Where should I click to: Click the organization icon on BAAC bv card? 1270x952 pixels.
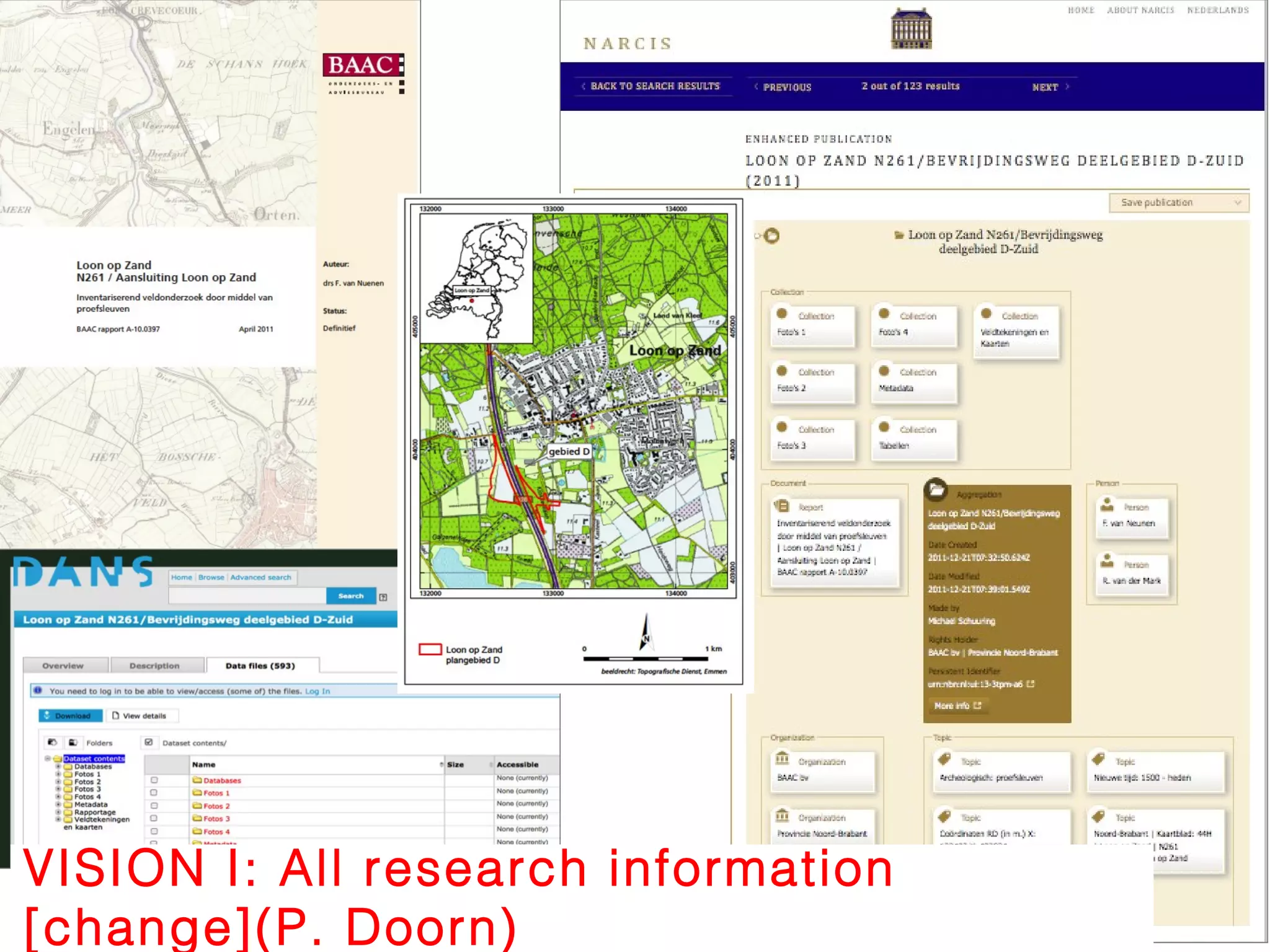tap(782, 758)
